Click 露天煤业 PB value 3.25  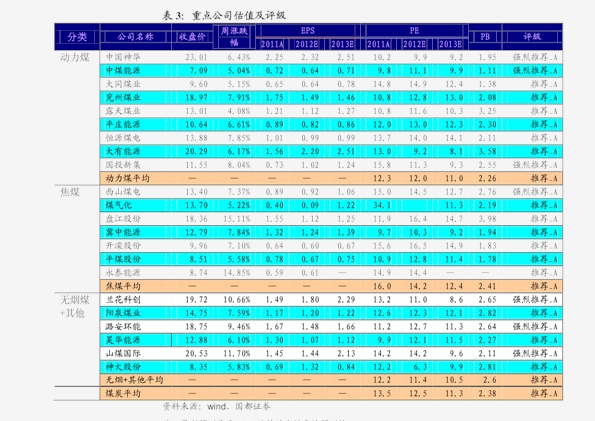point(487,111)
